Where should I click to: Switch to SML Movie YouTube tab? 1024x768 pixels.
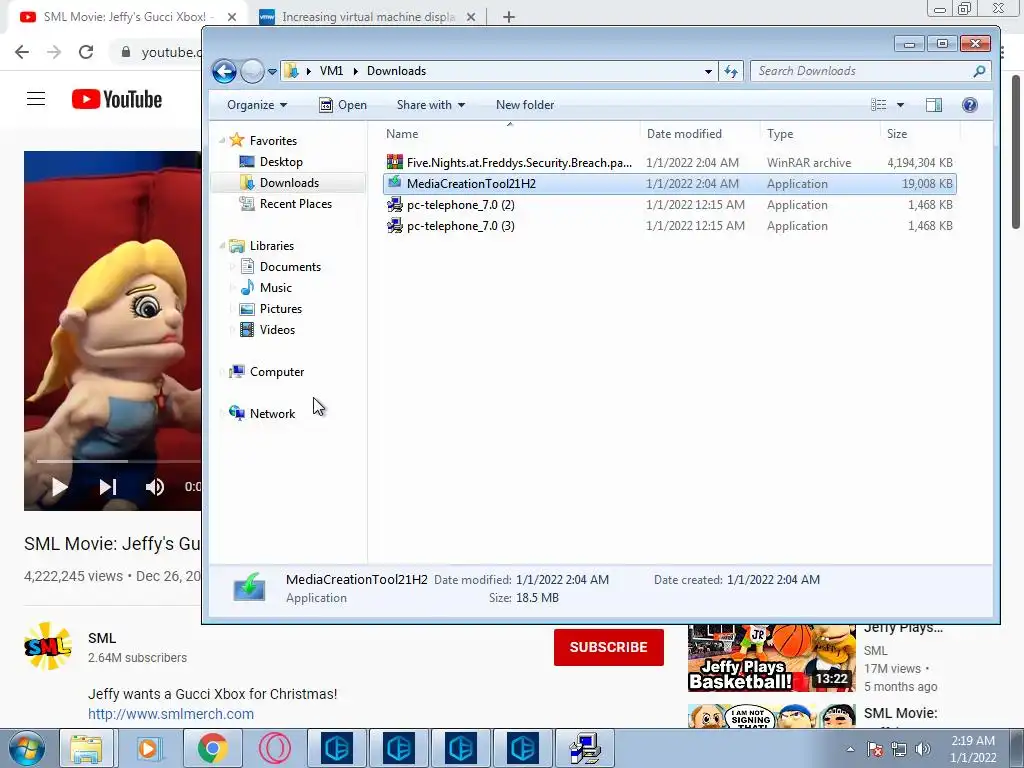[x=127, y=17]
